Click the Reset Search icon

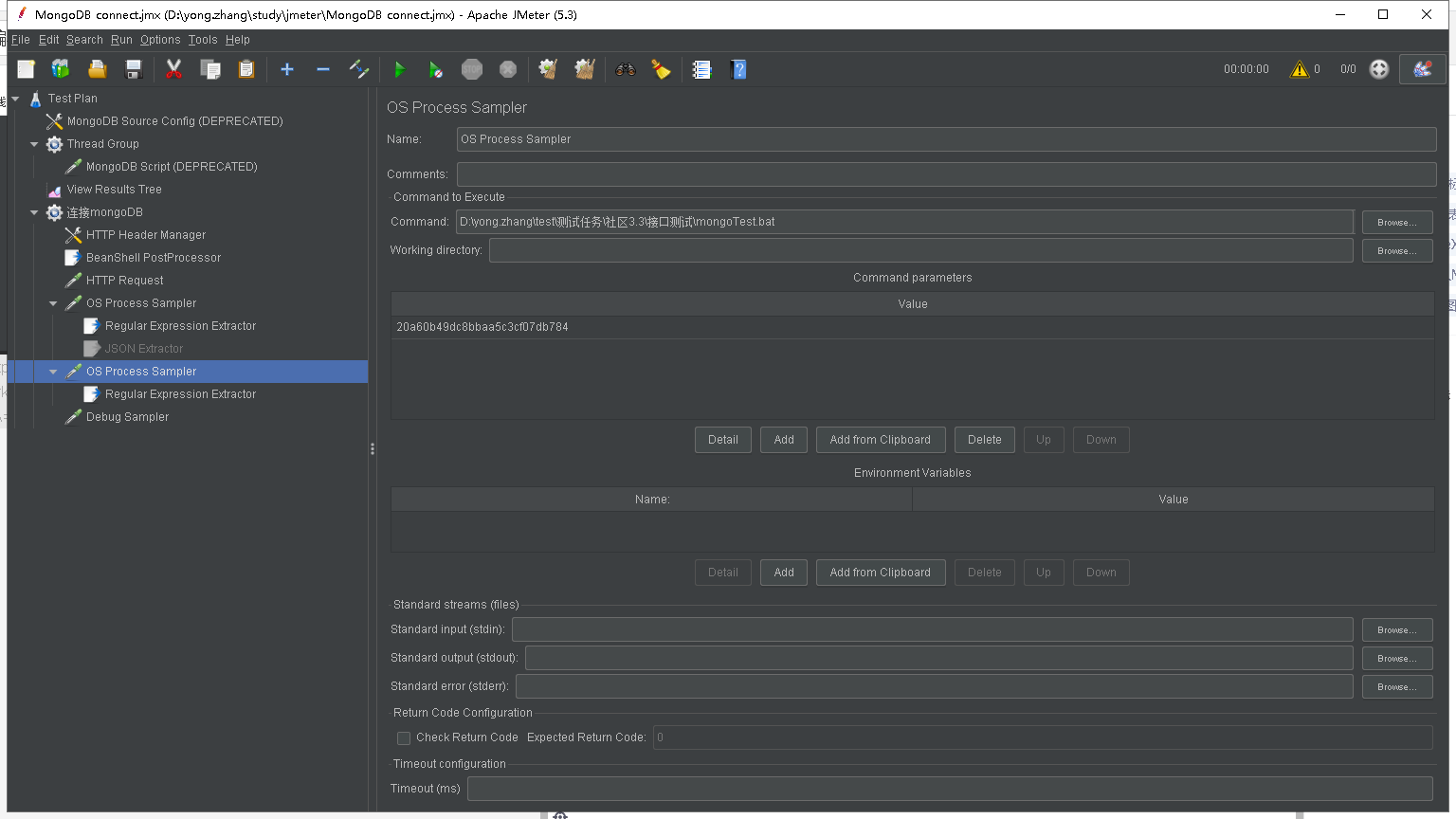[662, 69]
